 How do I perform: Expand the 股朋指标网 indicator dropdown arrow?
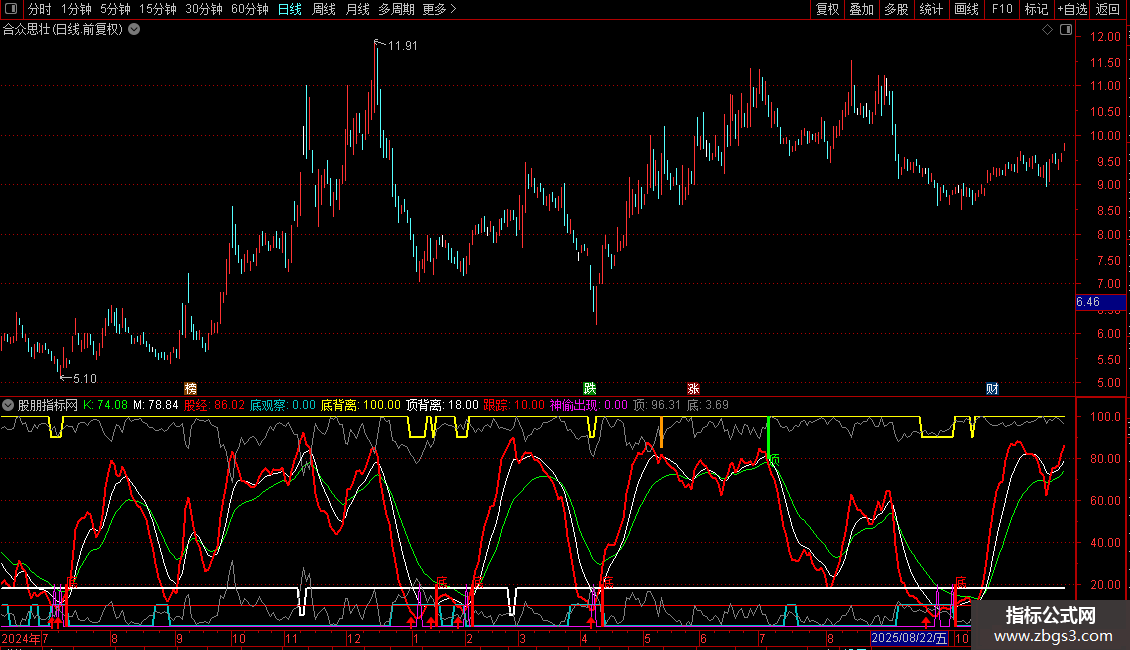point(8,405)
